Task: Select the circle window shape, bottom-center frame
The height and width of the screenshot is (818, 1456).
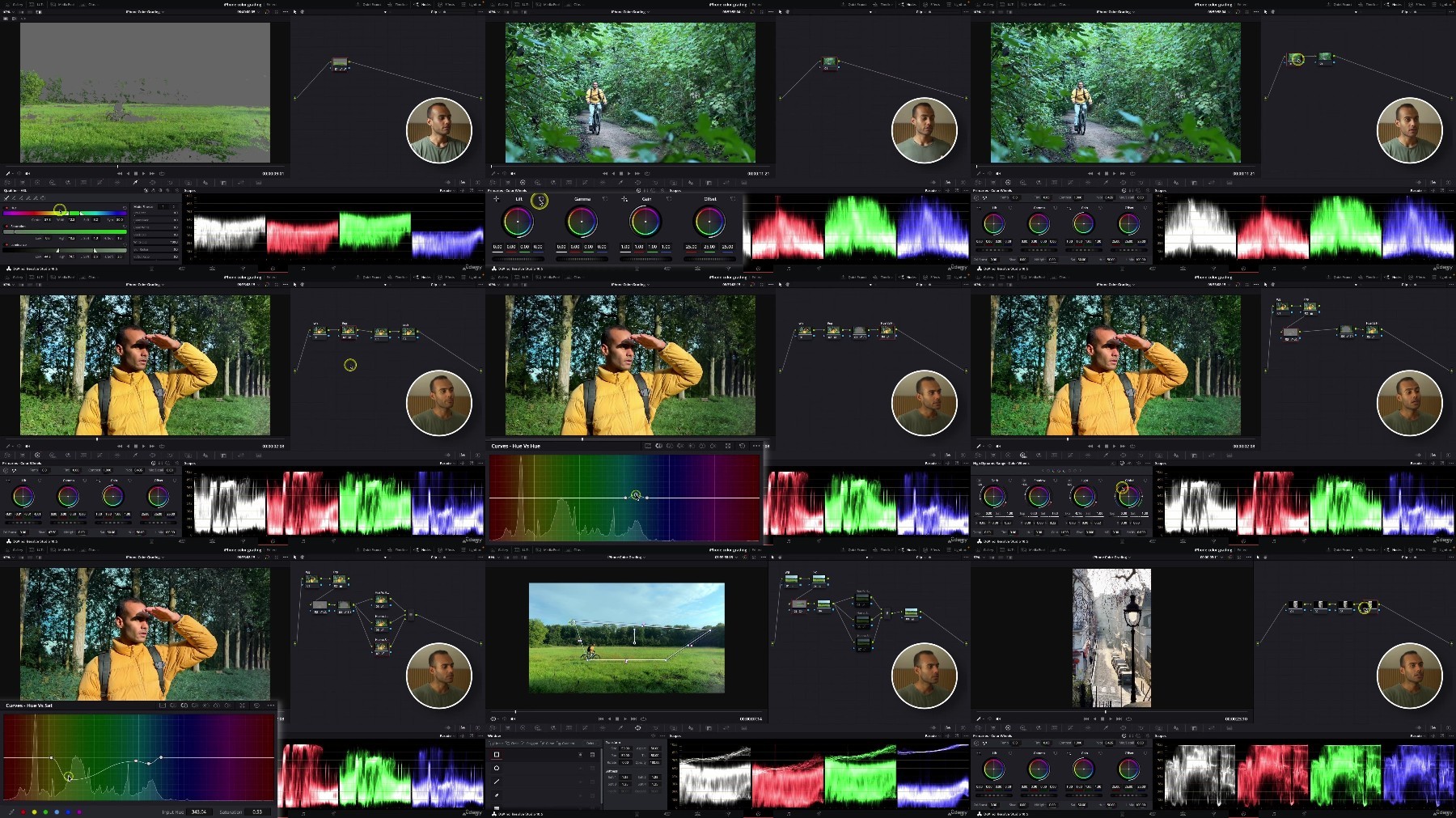Action: (x=497, y=768)
